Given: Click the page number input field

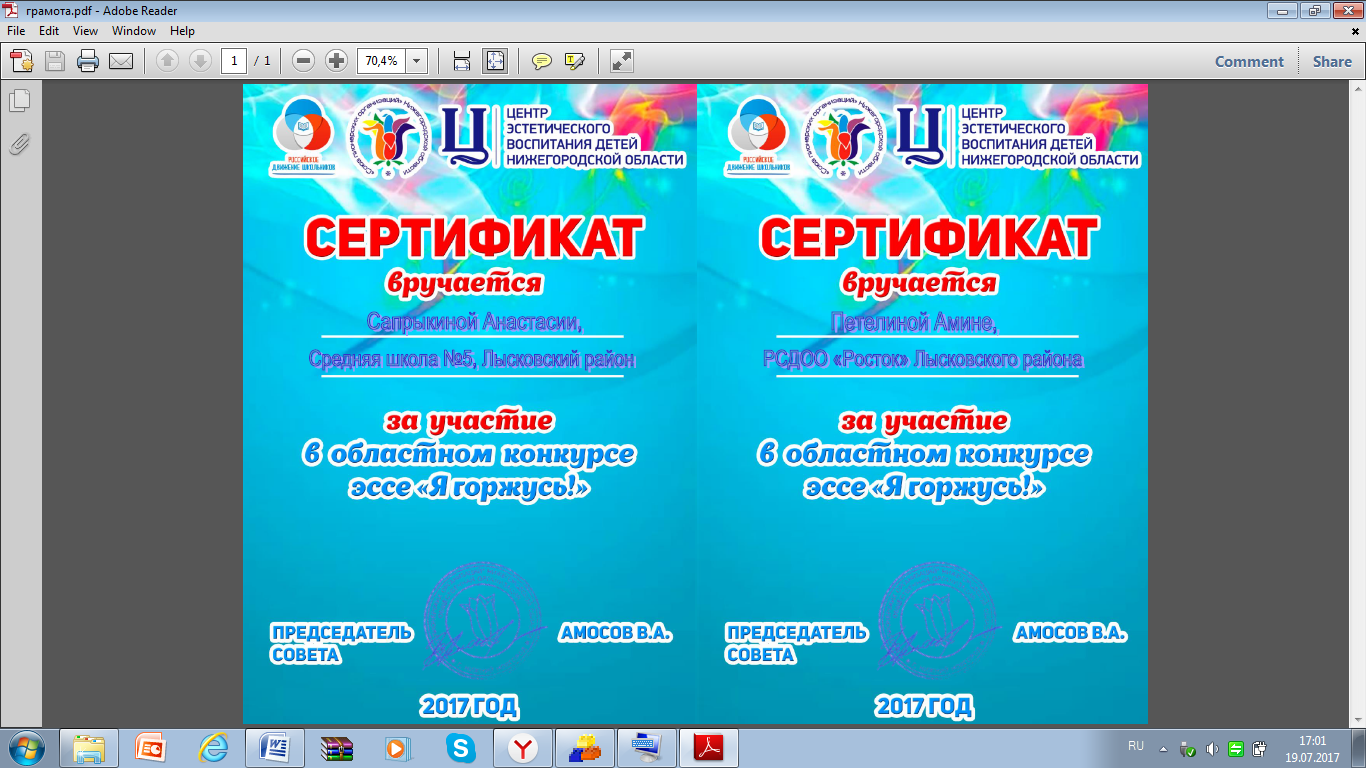Looking at the screenshot, I should (234, 61).
